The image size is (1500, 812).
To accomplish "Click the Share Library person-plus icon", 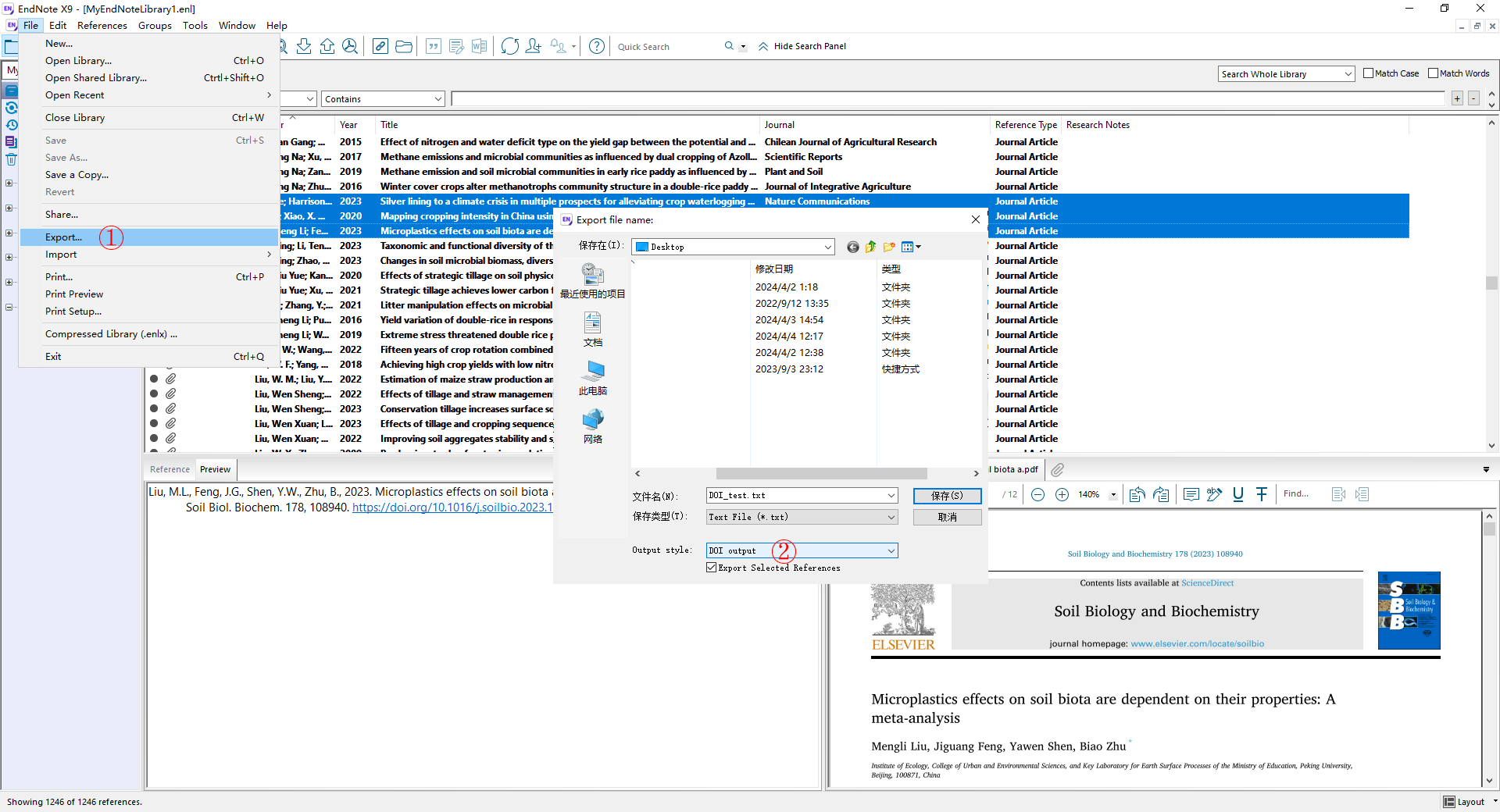I will (534, 46).
